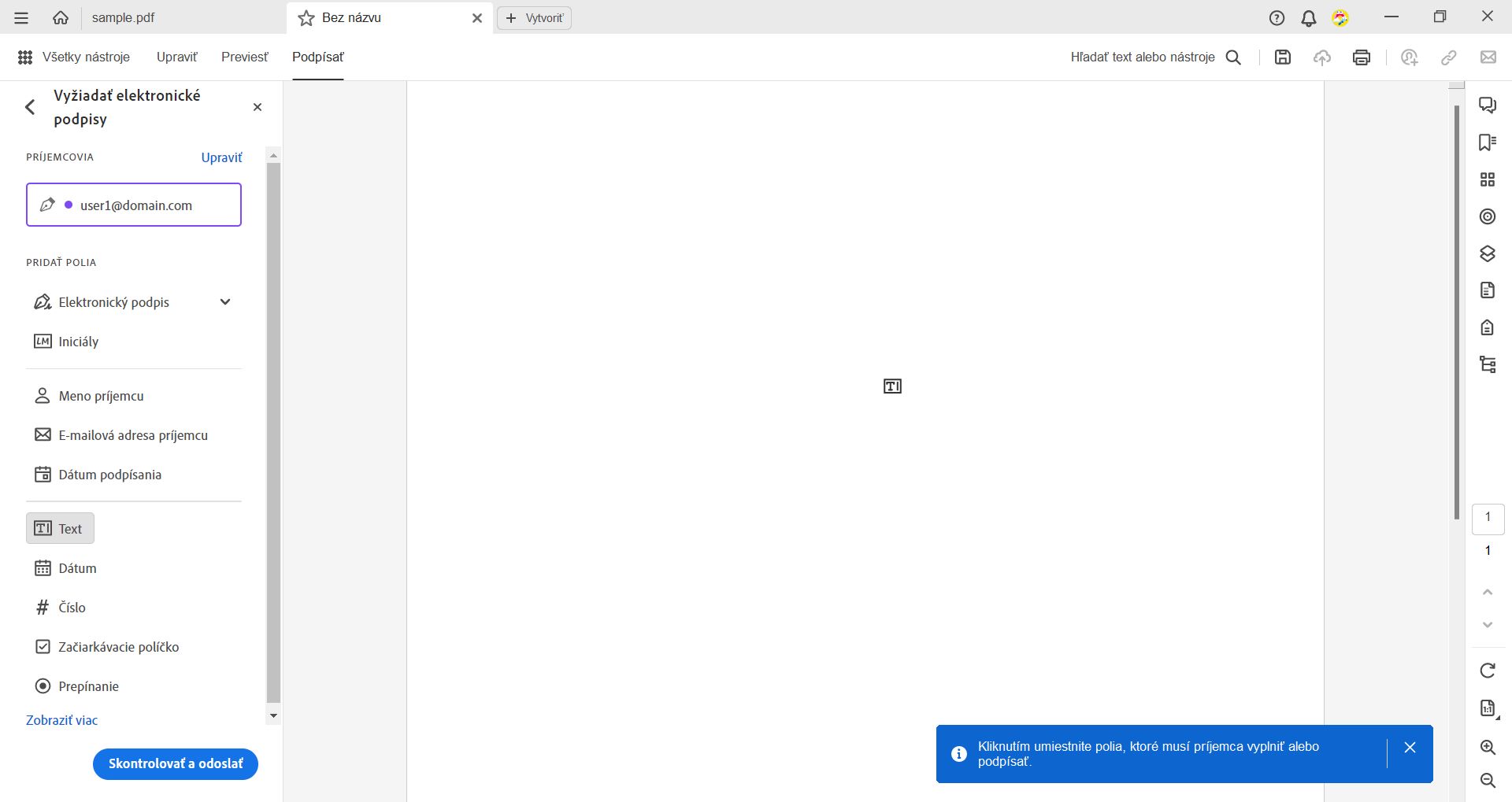Zoom in on the document

point(1488,747)
